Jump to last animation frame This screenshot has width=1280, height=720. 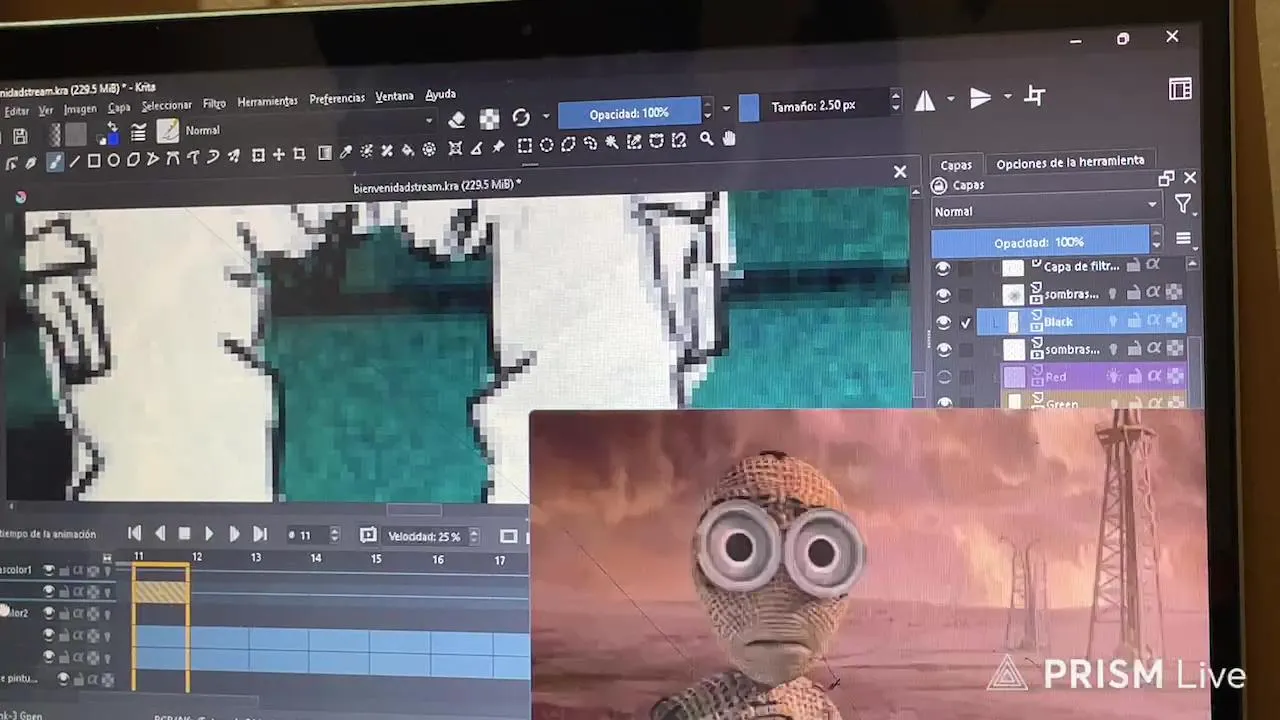click(259, 535)
